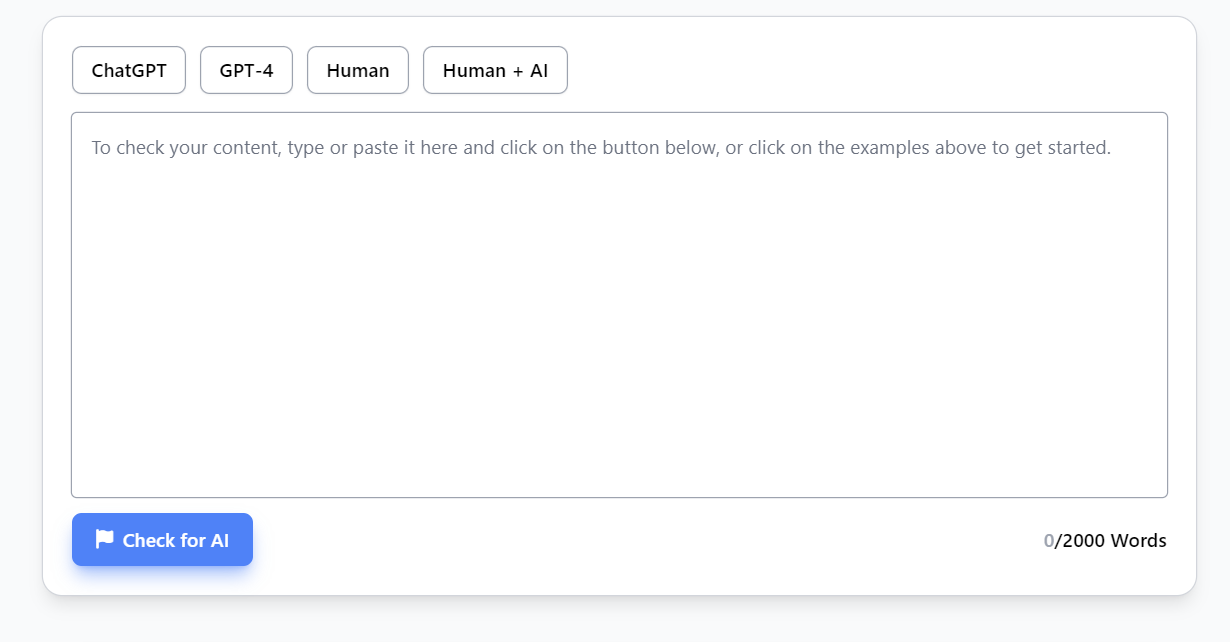This screenshot has width=1230, height=642.
Task: Activate the Human + AI example
Action: pos(495,70)
